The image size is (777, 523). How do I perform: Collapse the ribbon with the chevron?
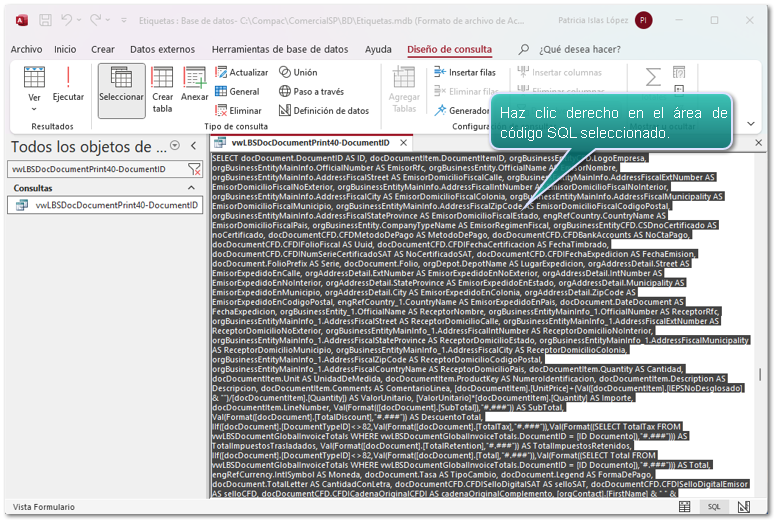pos(751,123)
